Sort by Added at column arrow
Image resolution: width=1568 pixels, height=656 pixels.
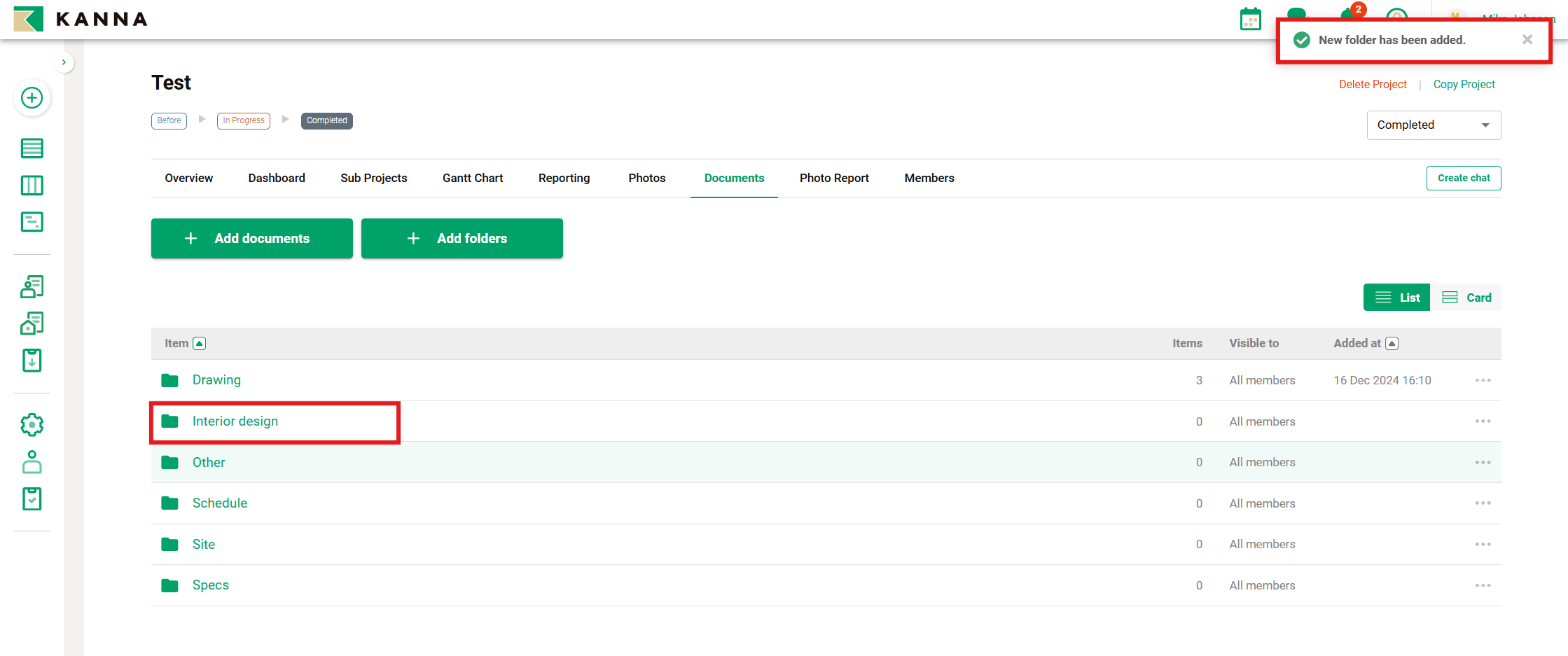pyautogui.click(x=1392, y=343)
